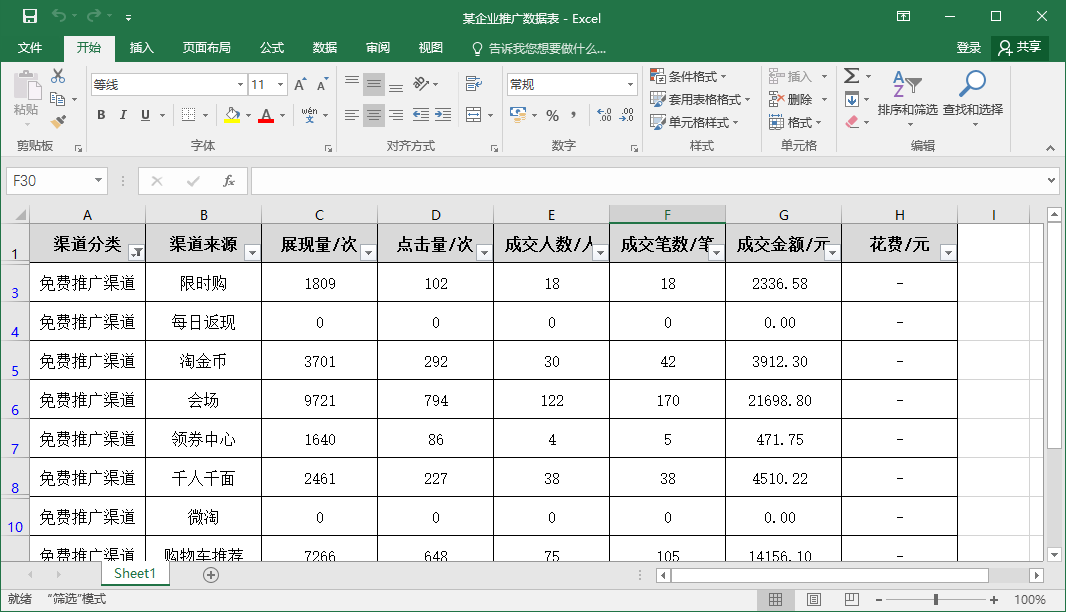Viewport: 1066px width, 612px height.
Task: Open the 插入 ribbon tab
Action: (x=140, y=46)
